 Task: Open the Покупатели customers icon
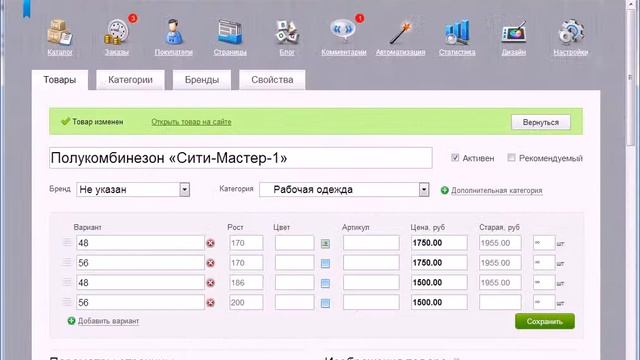tap(174, 32)
